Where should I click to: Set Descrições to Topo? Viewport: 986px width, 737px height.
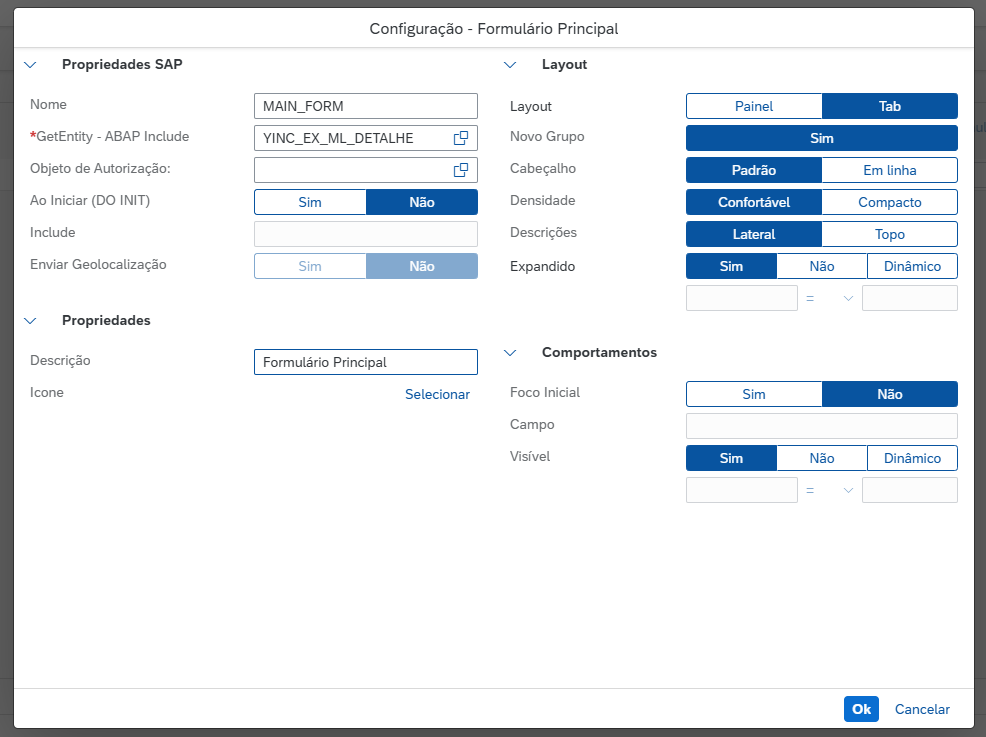[890, 234]
